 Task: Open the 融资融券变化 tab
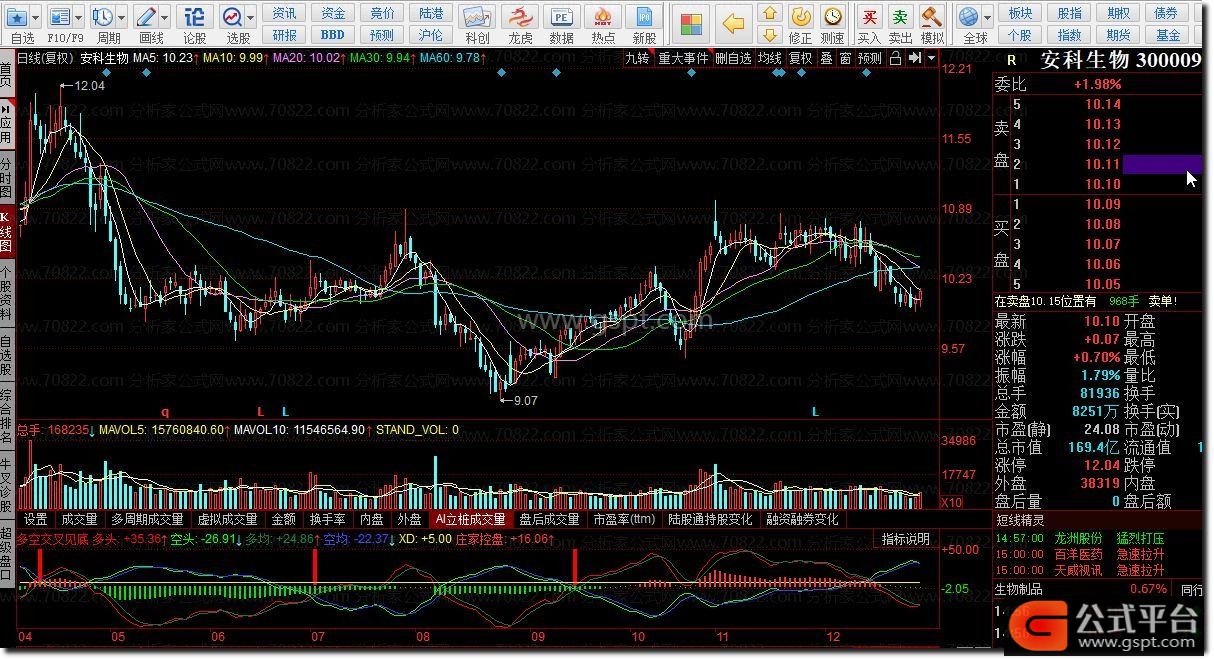tap(802, 520)
